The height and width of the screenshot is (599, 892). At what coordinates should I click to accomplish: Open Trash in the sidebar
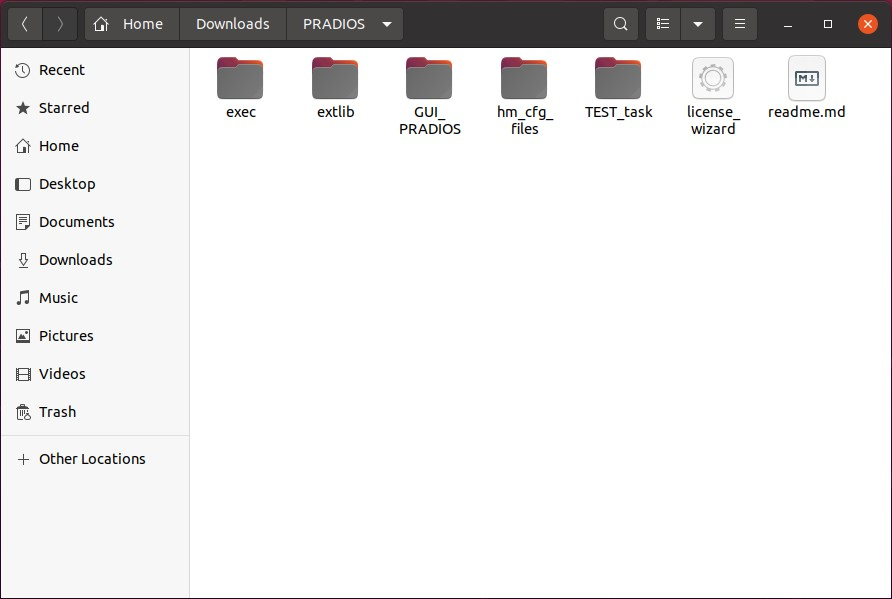click(95, 412)
